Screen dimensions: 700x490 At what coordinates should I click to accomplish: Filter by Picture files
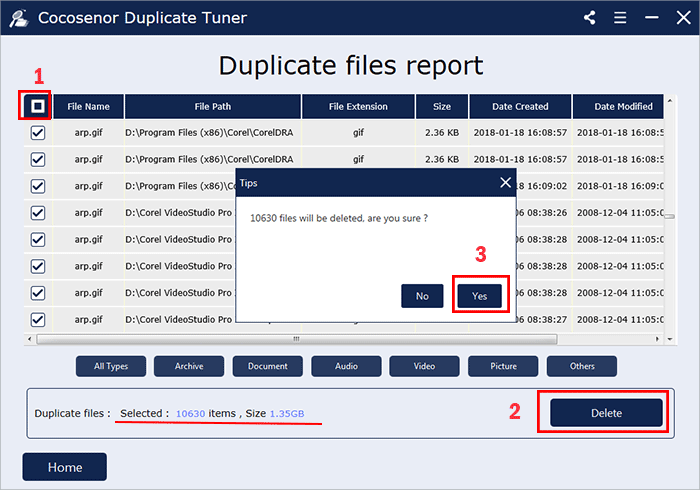pyautogui.click(x=503, y=366)
